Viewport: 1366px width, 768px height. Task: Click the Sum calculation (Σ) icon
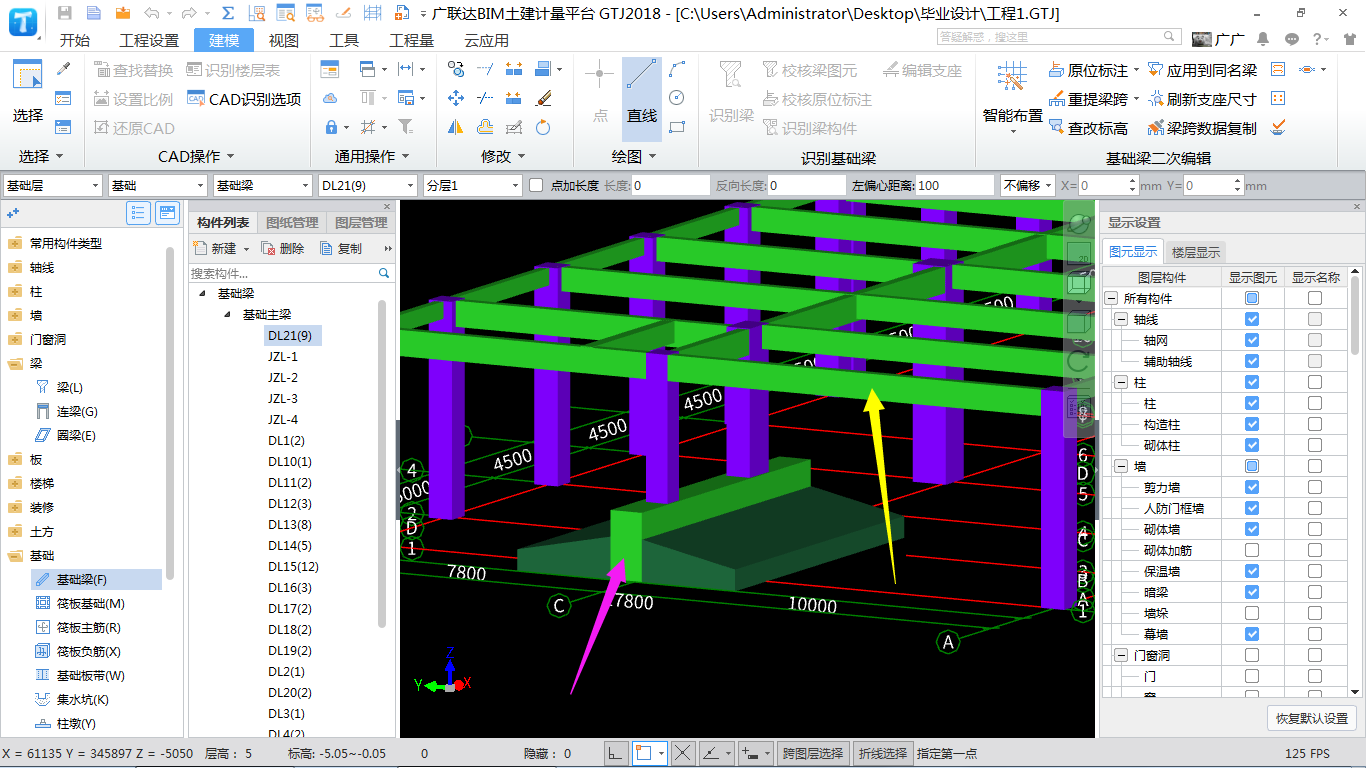(228, 13)
